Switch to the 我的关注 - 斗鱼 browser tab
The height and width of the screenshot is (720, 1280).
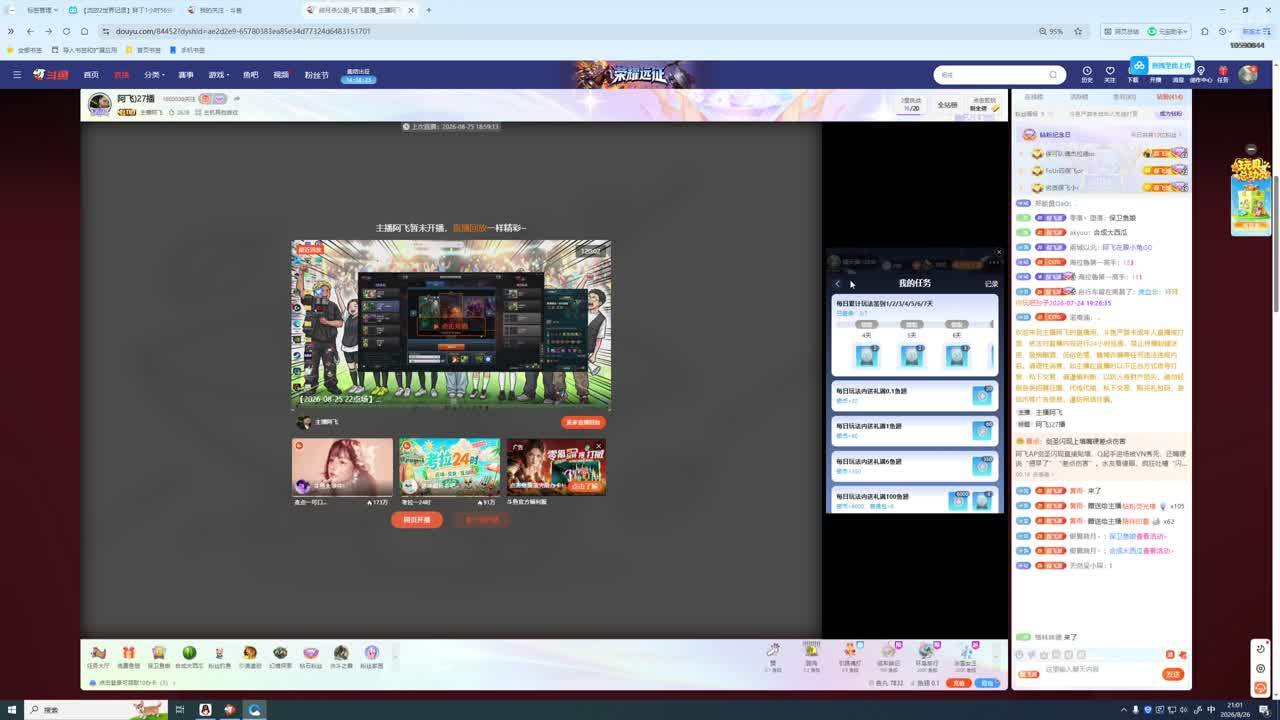(x=238, y=10)
